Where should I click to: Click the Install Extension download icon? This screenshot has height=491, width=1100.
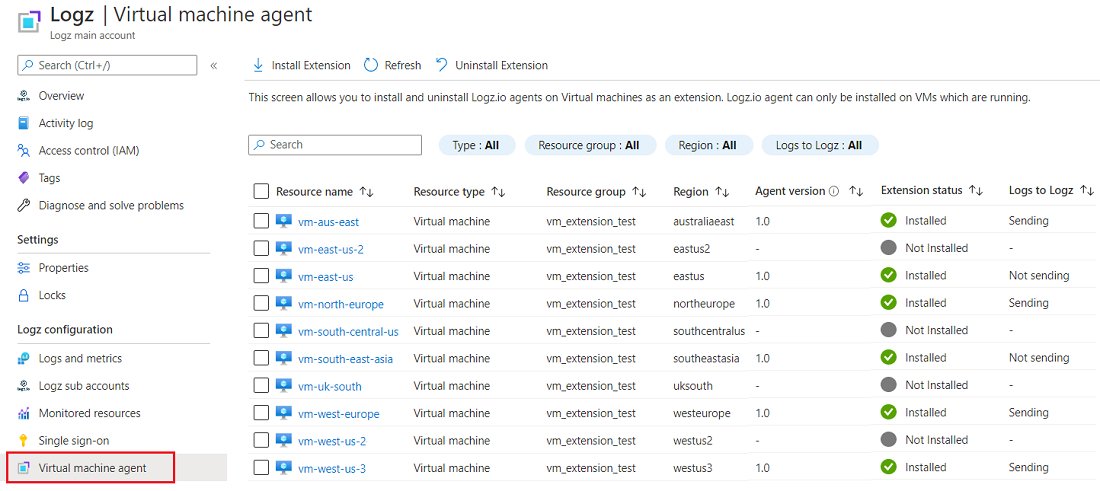(x=258, y=65)
